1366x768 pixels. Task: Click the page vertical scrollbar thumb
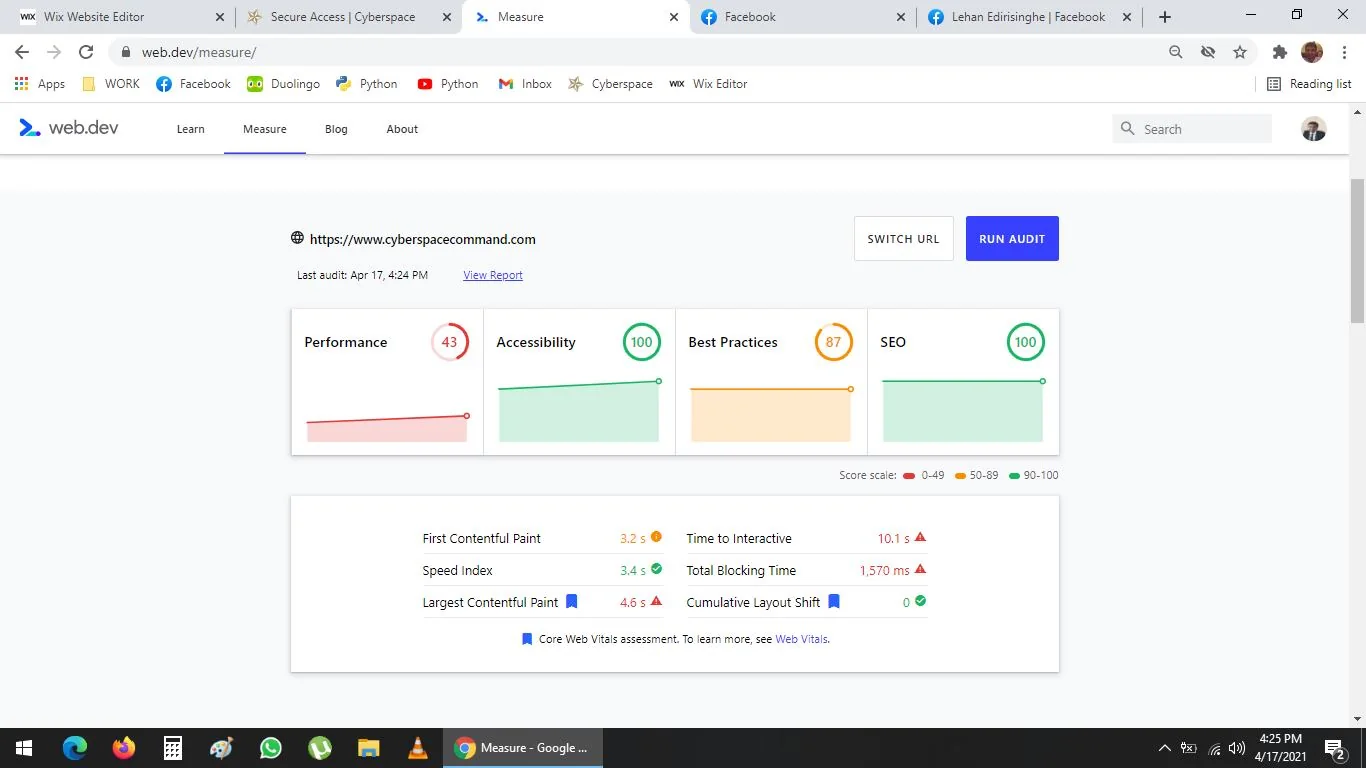tap(1357, 250)
